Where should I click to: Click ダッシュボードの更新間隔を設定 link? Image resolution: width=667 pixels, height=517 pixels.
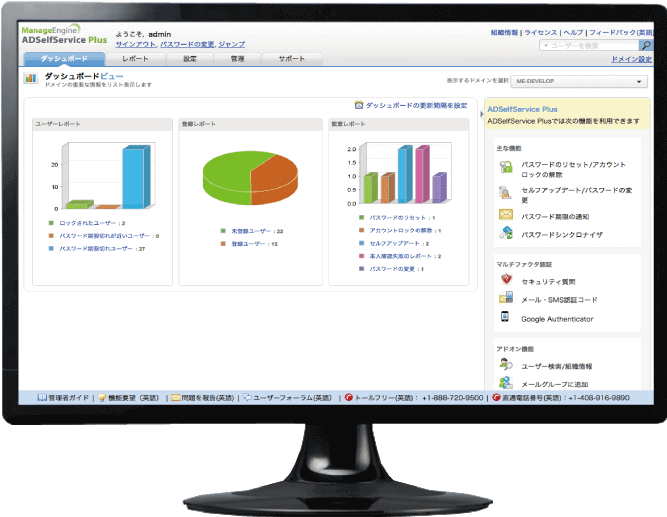tap(416, 105)
